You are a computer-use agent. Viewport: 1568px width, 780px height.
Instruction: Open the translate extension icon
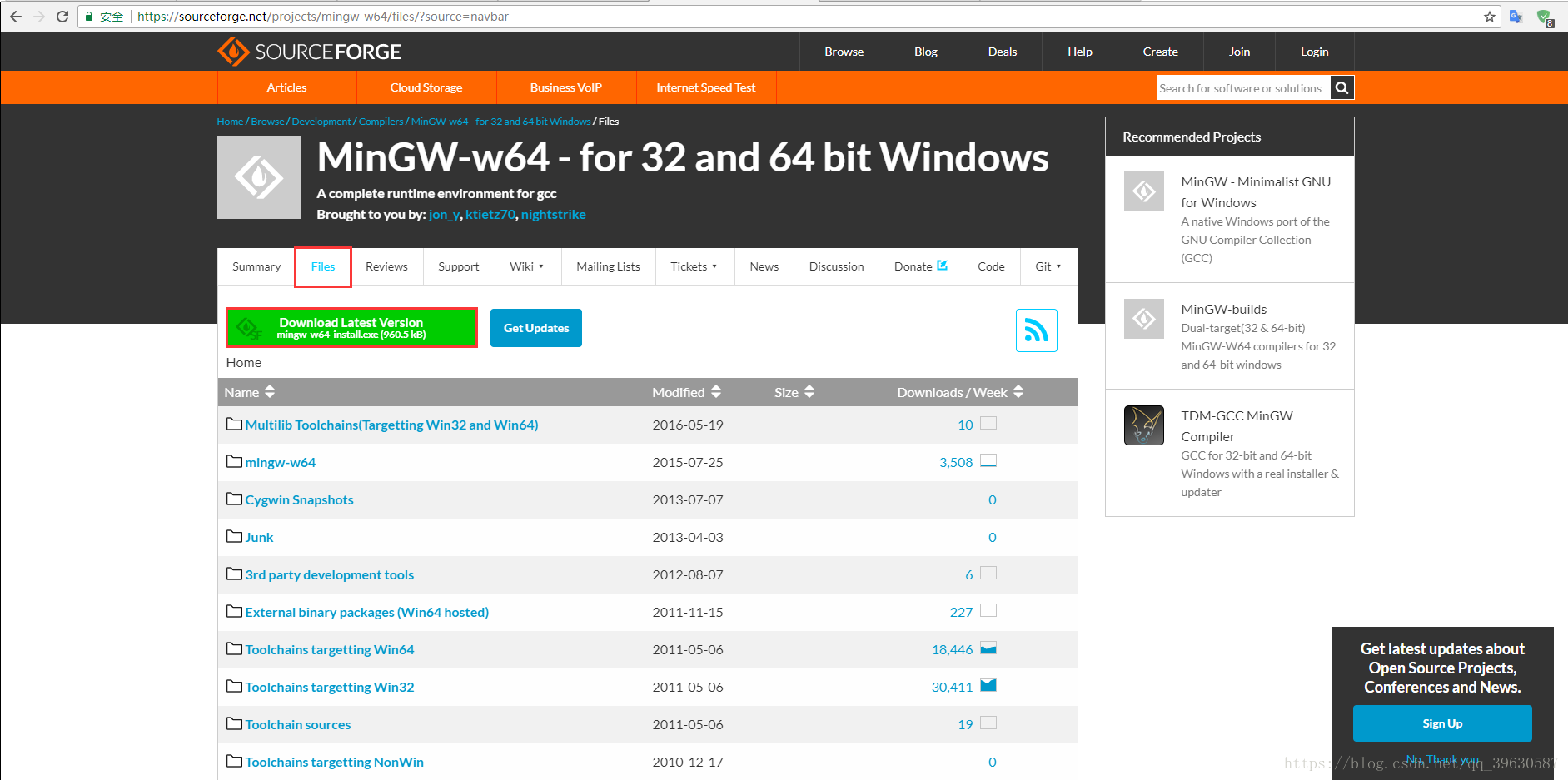(1516, 17)
